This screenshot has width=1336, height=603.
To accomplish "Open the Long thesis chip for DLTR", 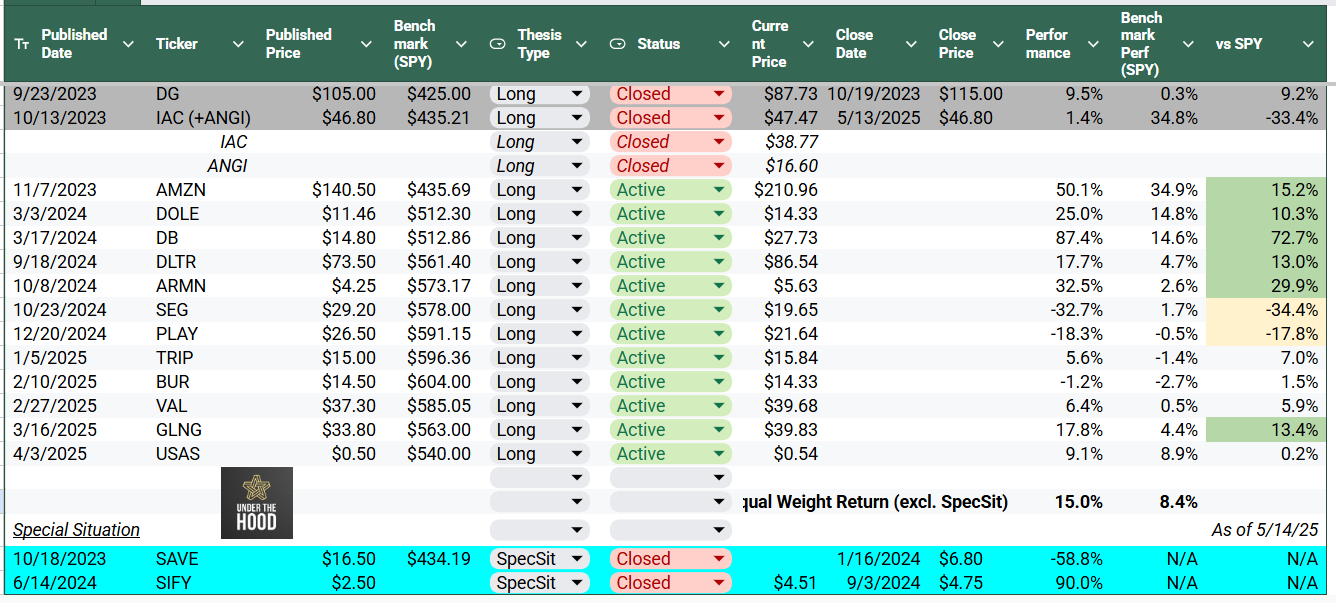I will tap(539, 262).
